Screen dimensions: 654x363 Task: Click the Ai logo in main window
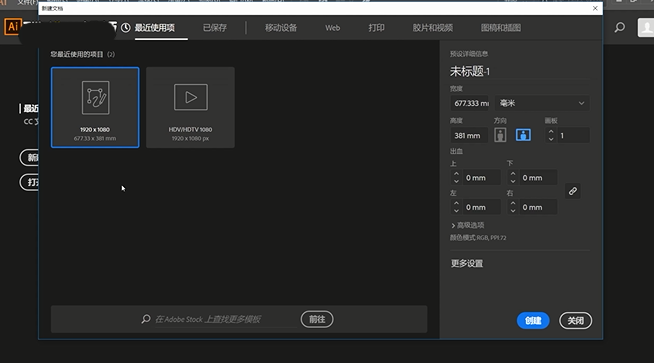point(13,27)
